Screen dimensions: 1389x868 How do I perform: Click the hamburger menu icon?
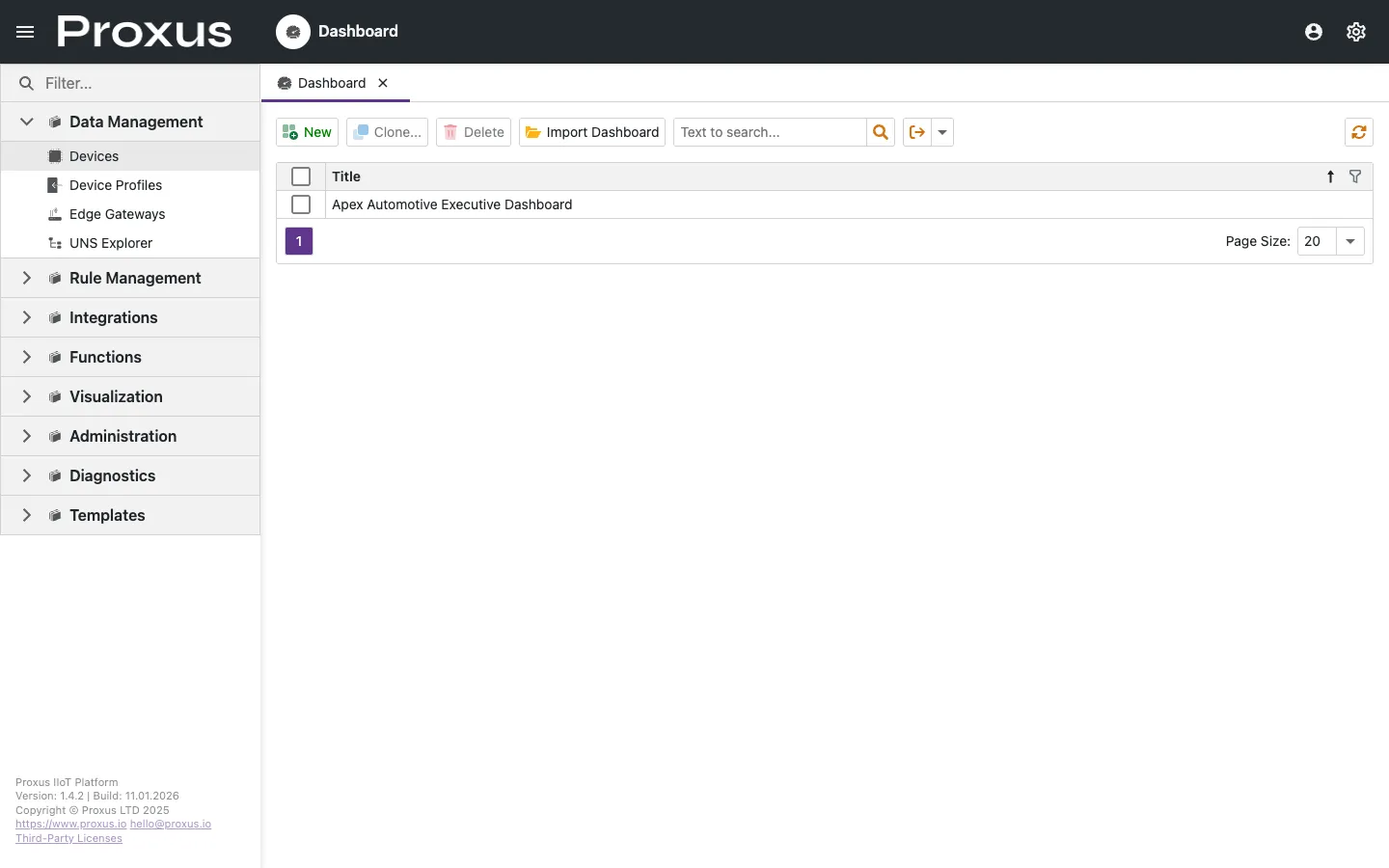[x=24, y=31]
